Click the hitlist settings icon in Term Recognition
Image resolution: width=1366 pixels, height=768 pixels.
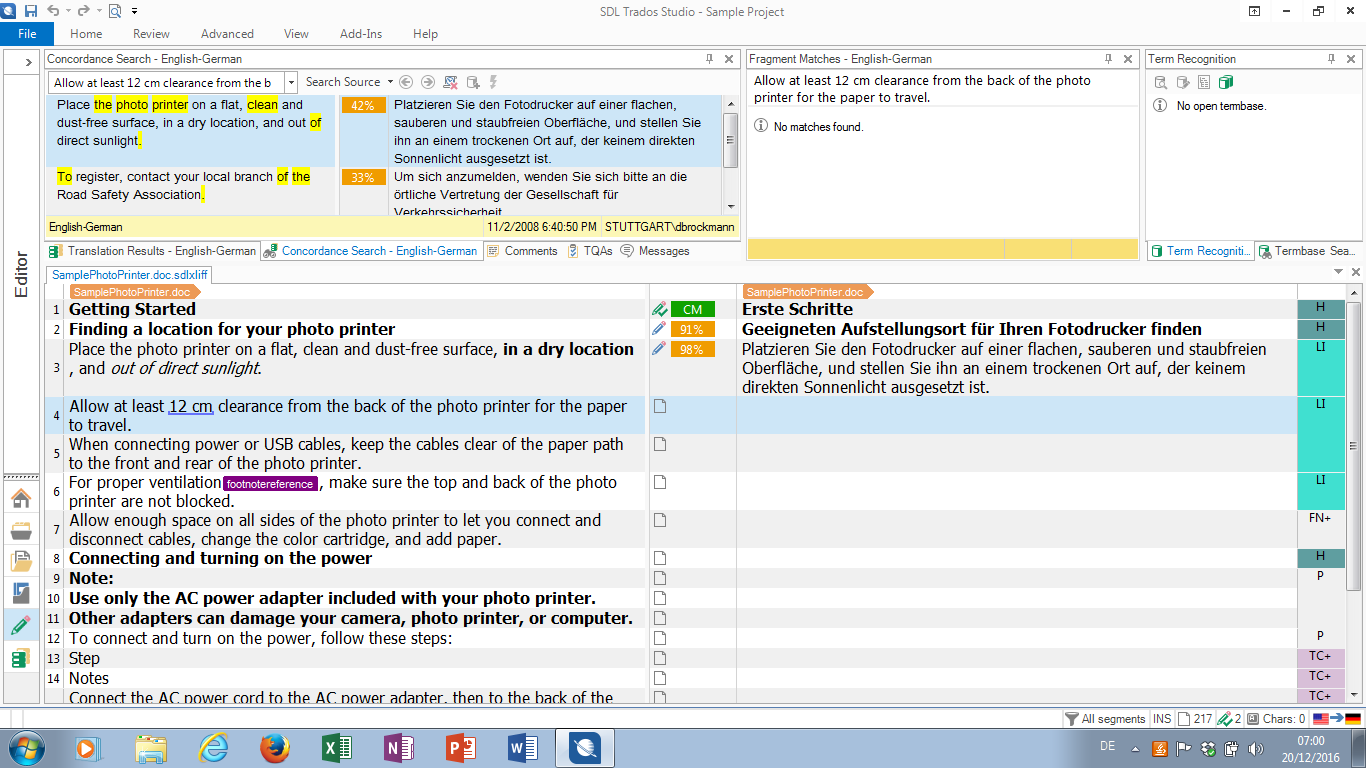(1204, 82)
